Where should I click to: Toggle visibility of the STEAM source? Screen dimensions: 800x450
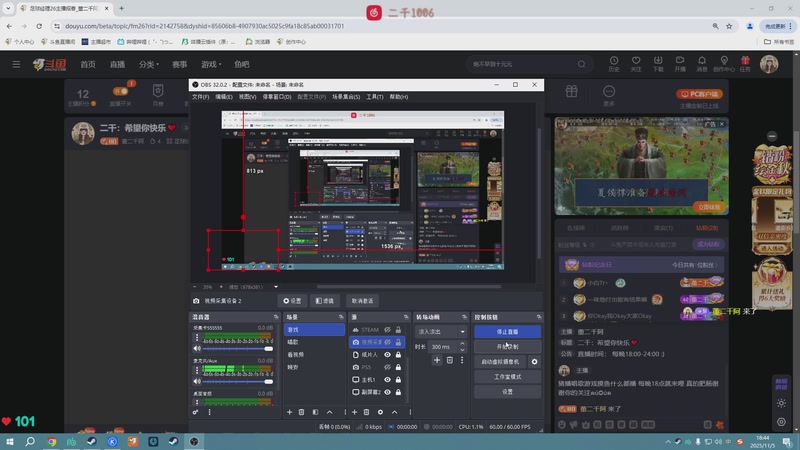[387, 330]
